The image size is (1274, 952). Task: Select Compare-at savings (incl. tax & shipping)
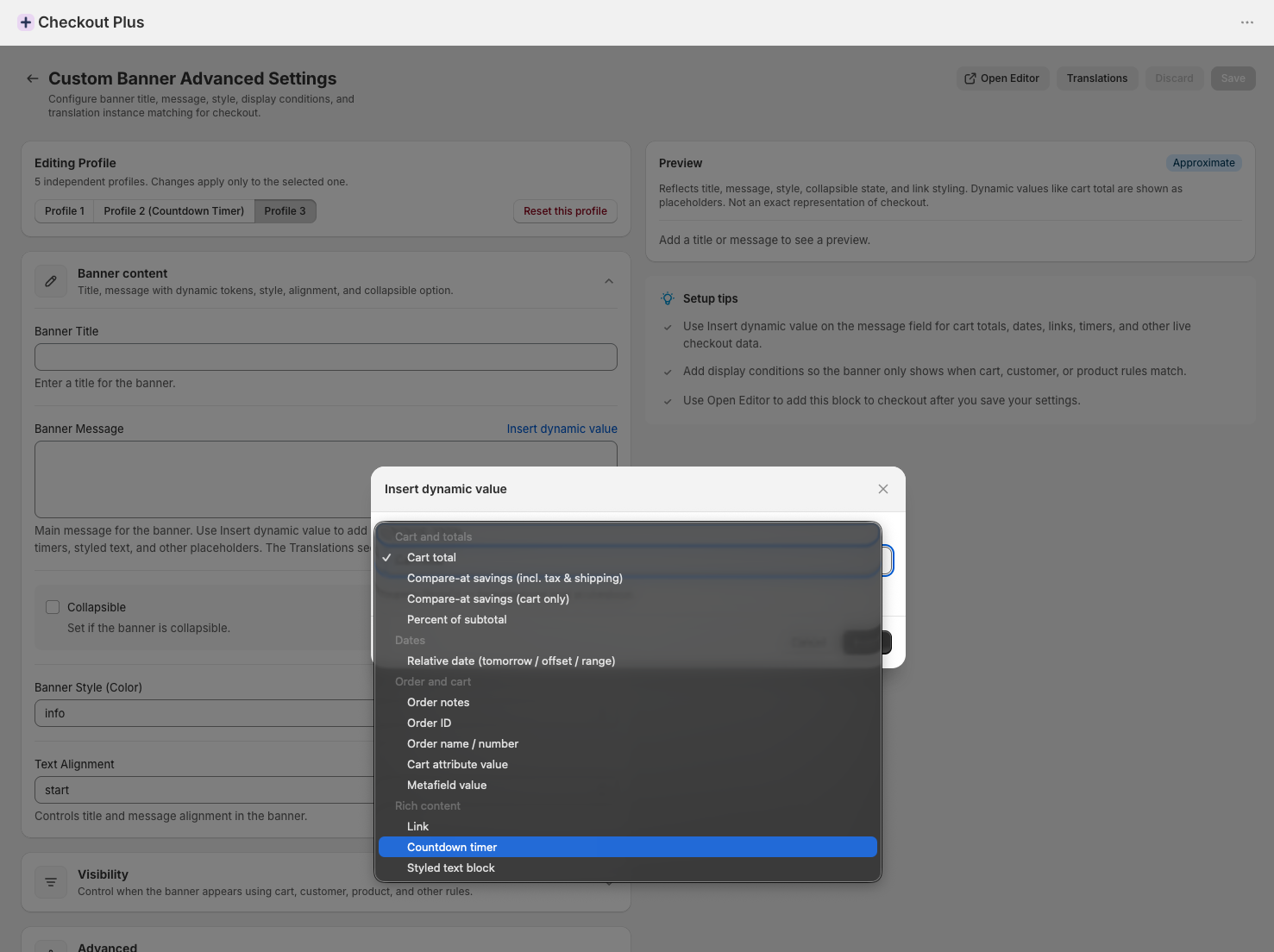click(x=628, y=578)
